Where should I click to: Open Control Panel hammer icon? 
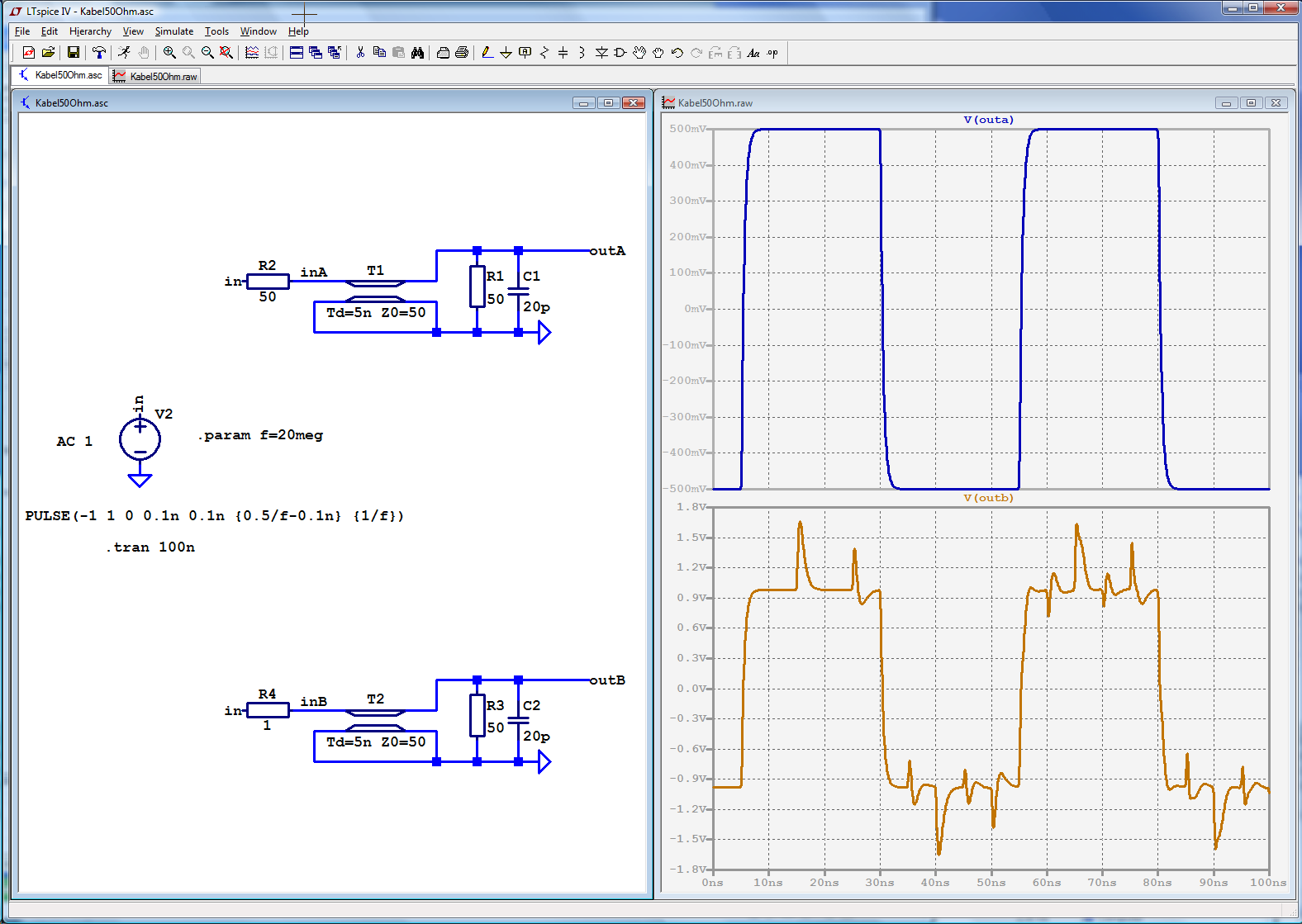pyautogui.click(x=99, y=53)
